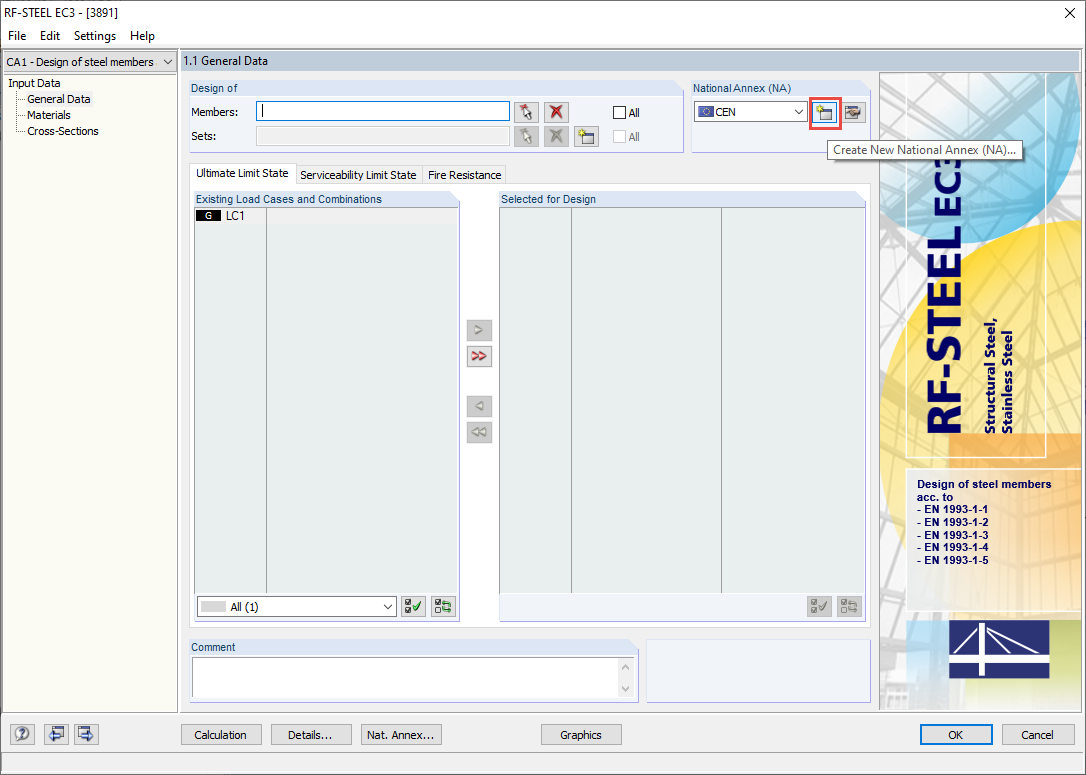
Task: Open the Help menu
Action: pyautogui.click(x=142, y=36)
